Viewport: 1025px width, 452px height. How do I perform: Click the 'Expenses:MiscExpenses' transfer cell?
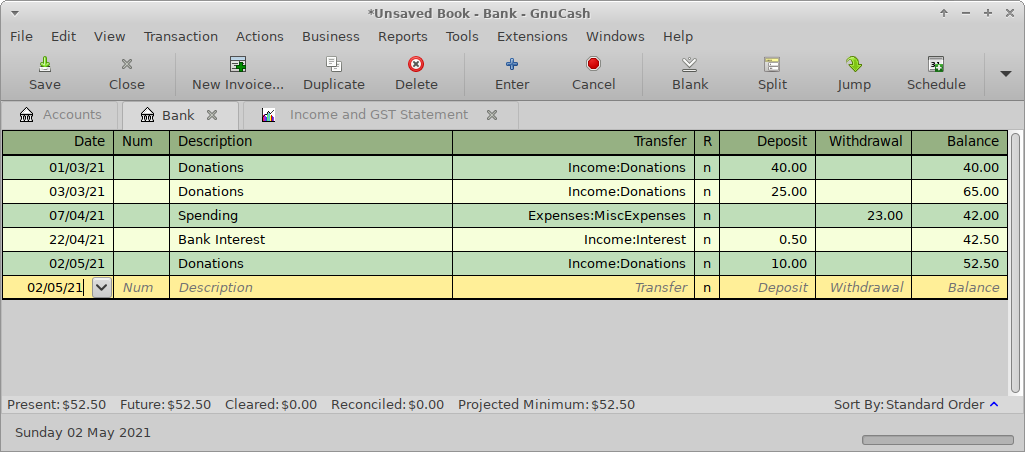click(x=573, y=216)
